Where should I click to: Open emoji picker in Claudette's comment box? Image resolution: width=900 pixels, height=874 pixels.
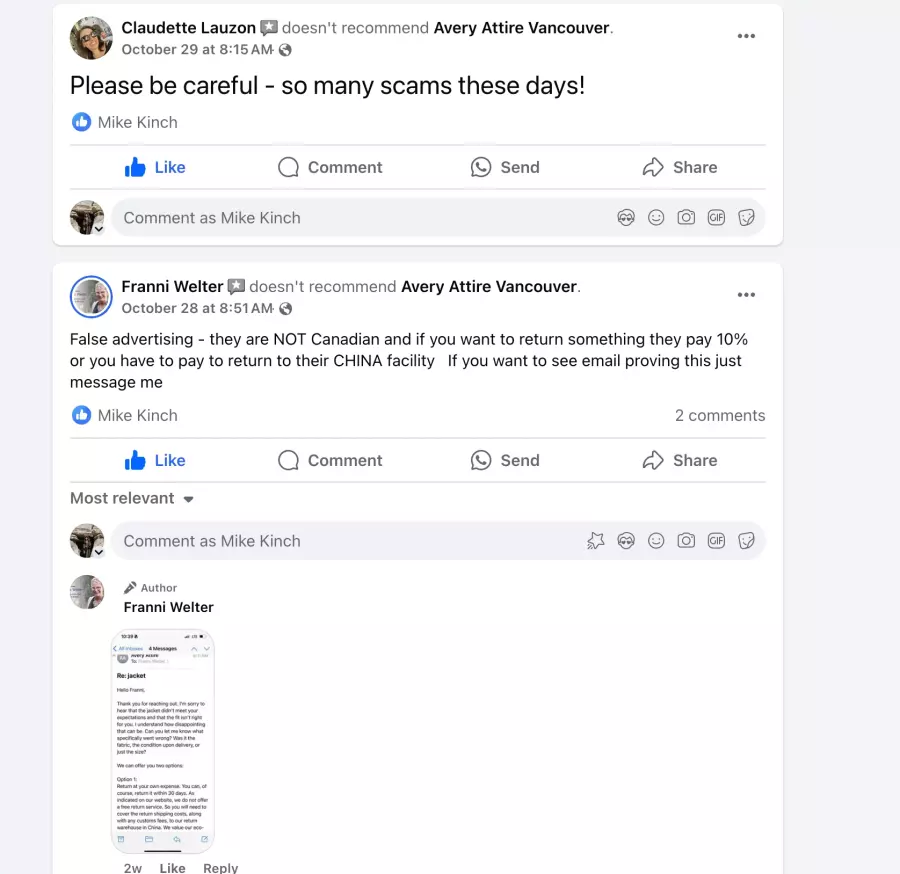[x=655, y=217]
